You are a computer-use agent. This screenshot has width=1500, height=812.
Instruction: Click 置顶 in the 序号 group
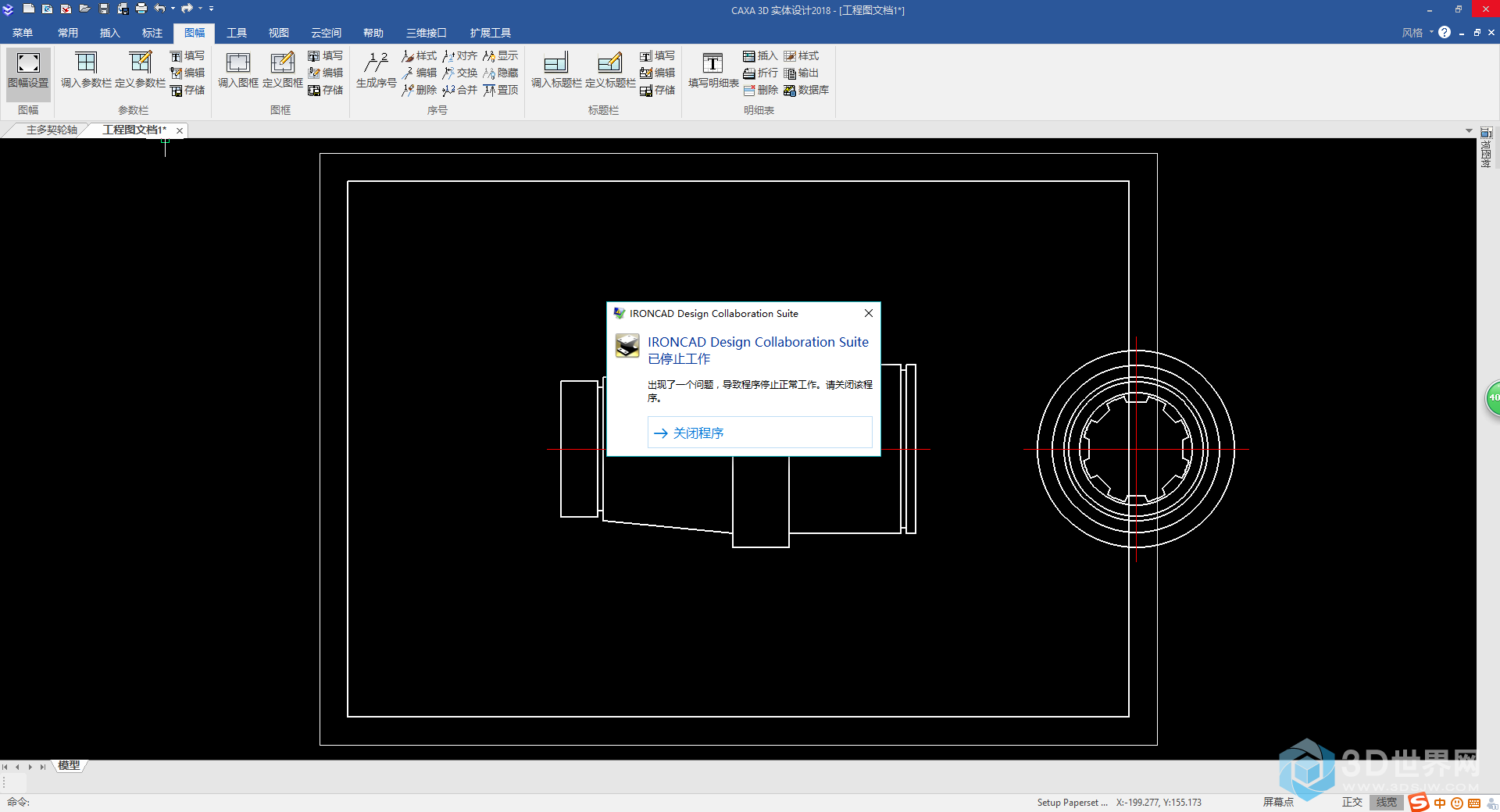tap(501, 91)
